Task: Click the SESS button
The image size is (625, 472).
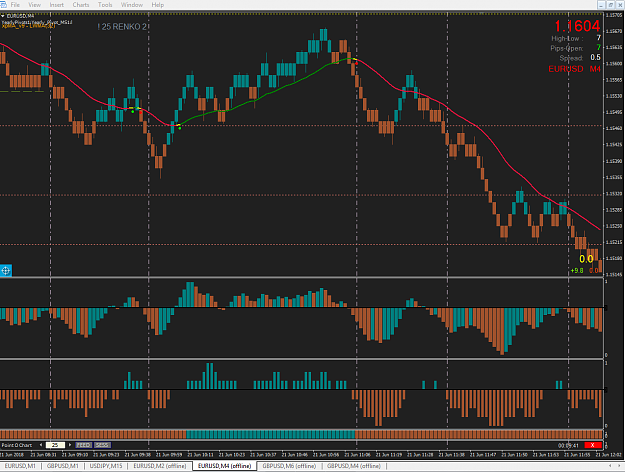Action: coord(102,445)
